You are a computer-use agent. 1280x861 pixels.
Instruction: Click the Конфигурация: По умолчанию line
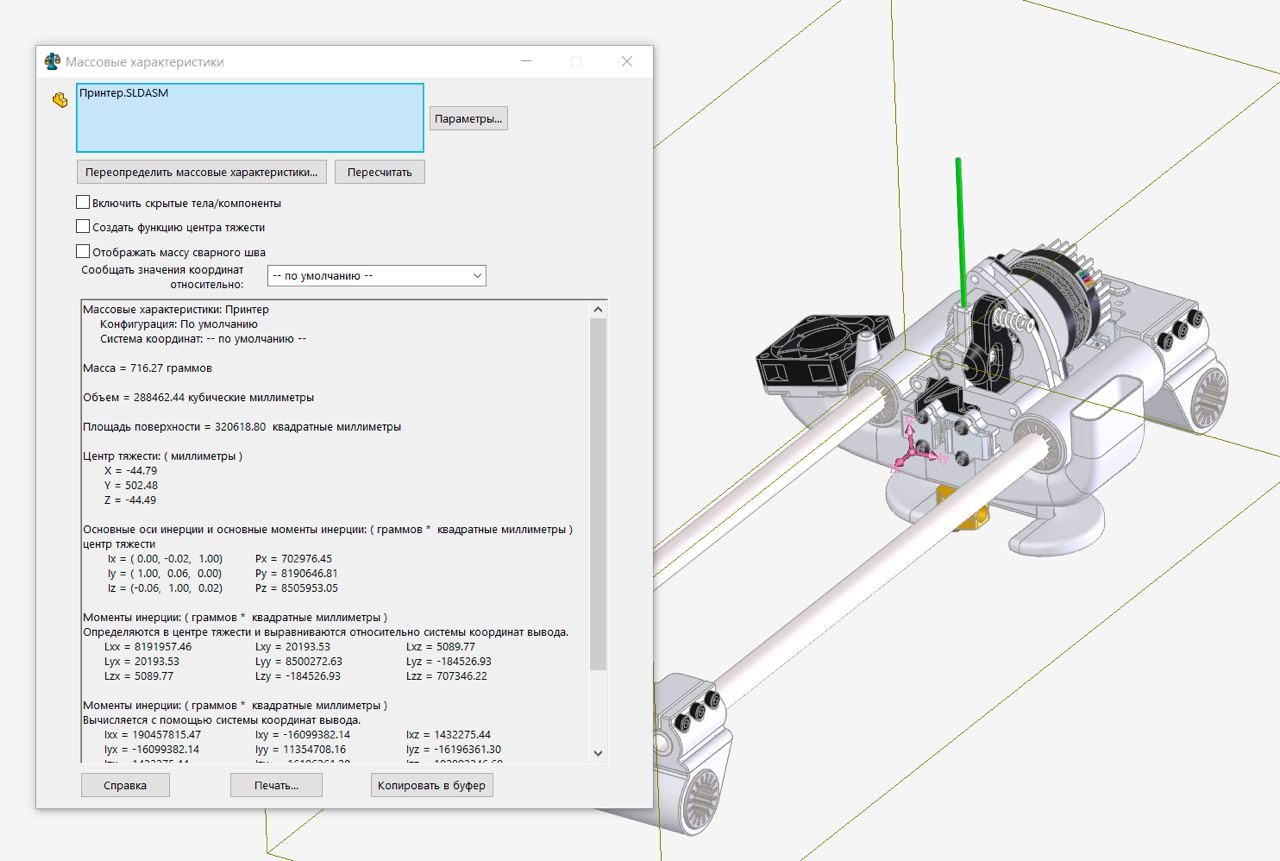[179, 324]
